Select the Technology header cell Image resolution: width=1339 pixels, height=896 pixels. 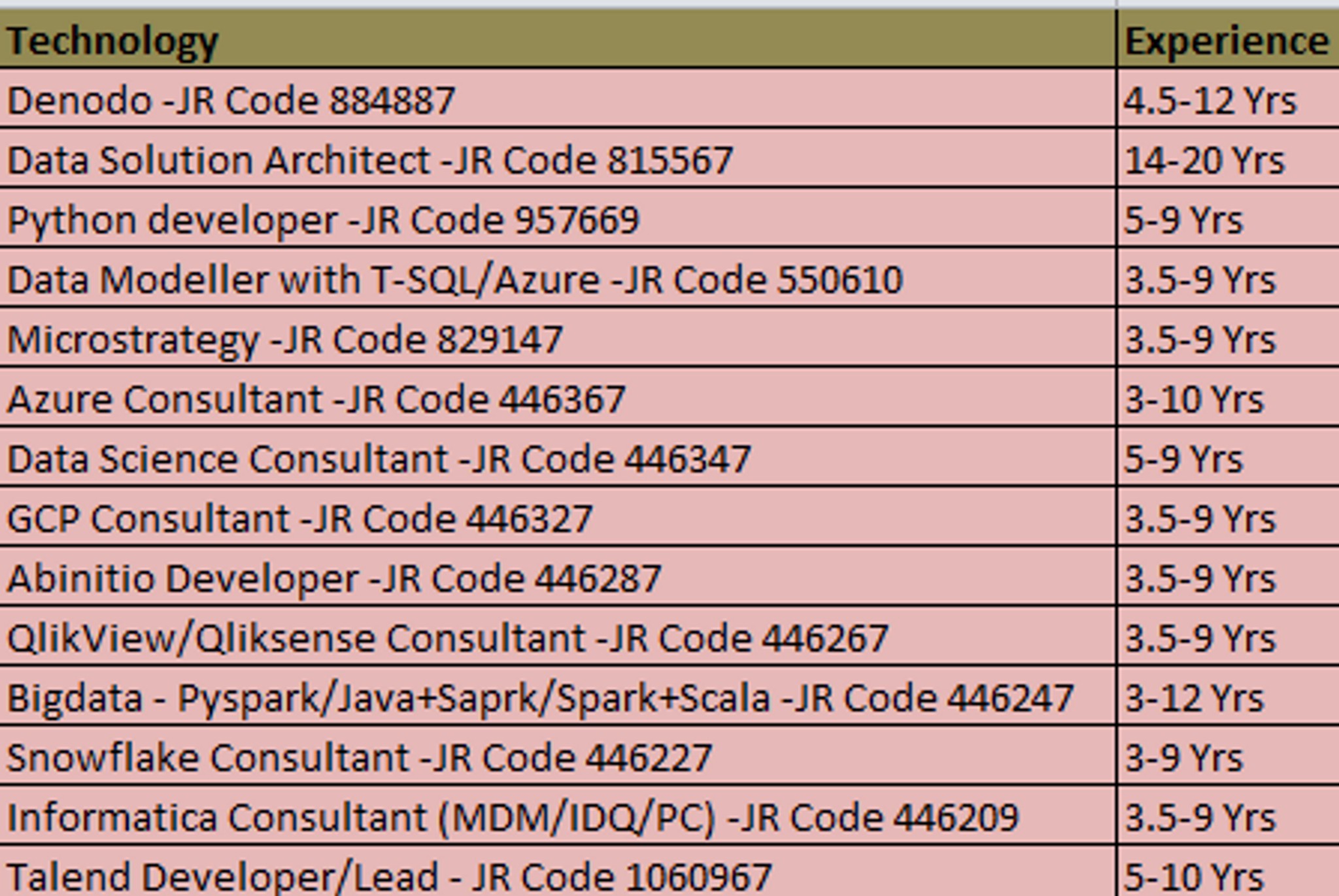click(x=557, y=39)
